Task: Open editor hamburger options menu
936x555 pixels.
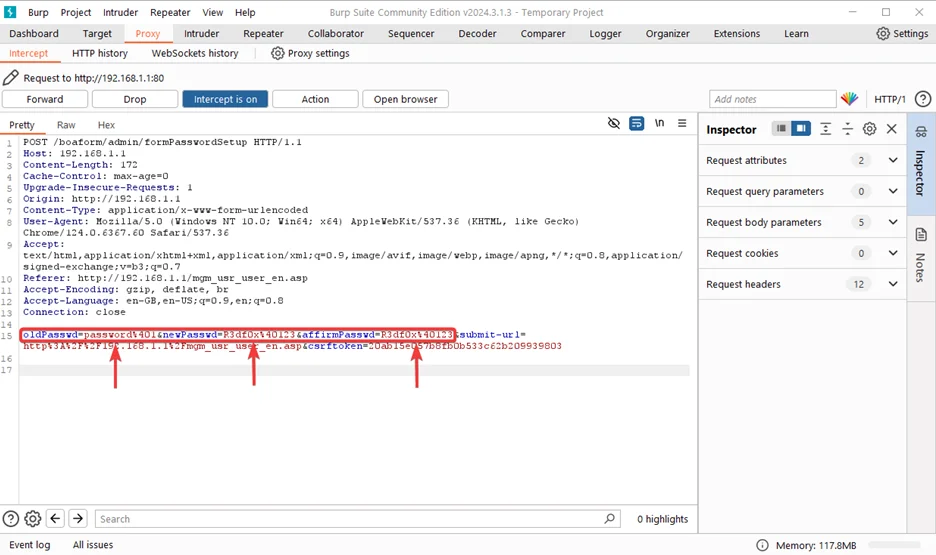Action: pyautogui.click(x=682, y=123)
